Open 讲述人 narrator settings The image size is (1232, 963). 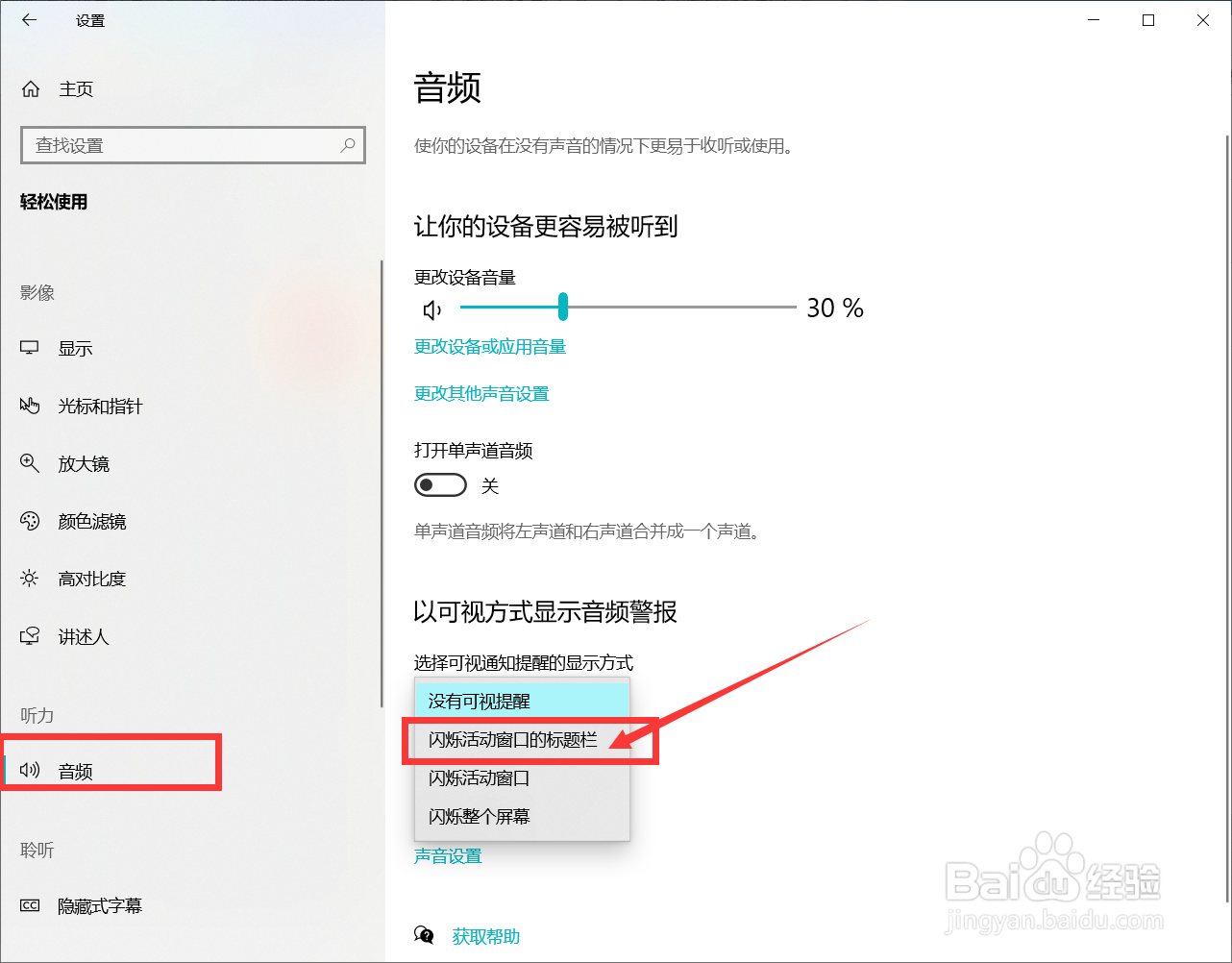pyautogui.click(x=84, y=637)
